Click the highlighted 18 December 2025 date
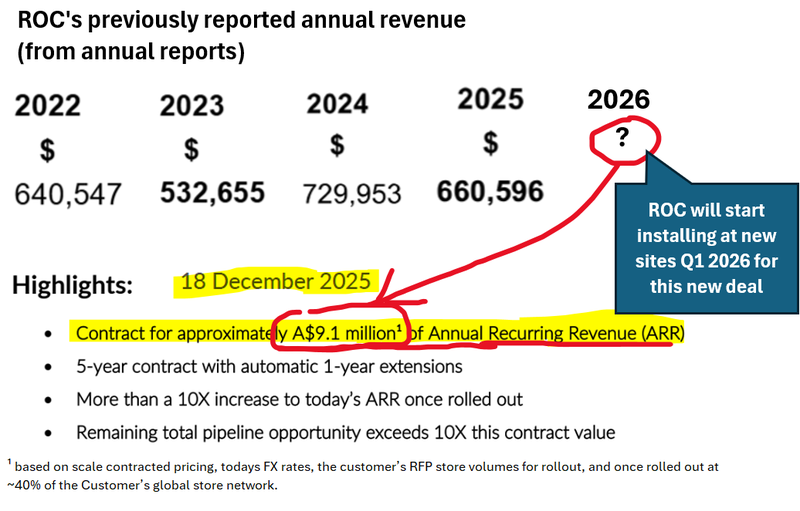800x511 pixels. pyautogui.click(x=275, y=283)
